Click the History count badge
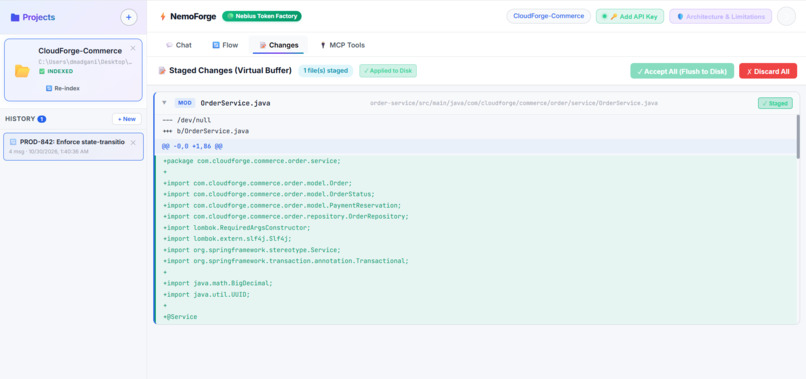The height and width of the screenshot is (379, 806). 42,119
